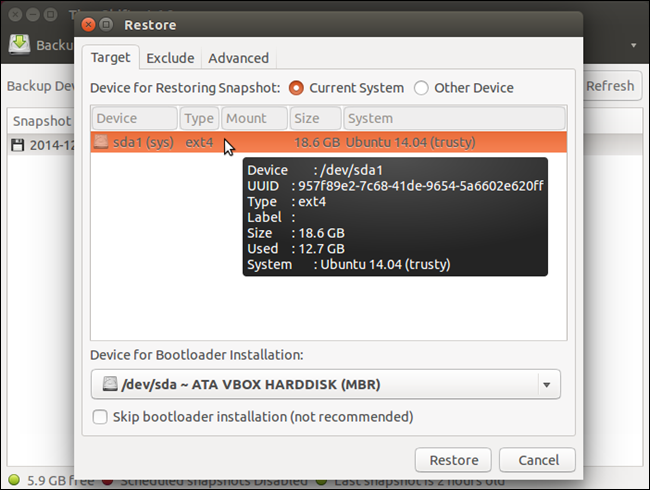Sort by the Device column header
This screenshot has height=490, width=650.
click(135, 118)
